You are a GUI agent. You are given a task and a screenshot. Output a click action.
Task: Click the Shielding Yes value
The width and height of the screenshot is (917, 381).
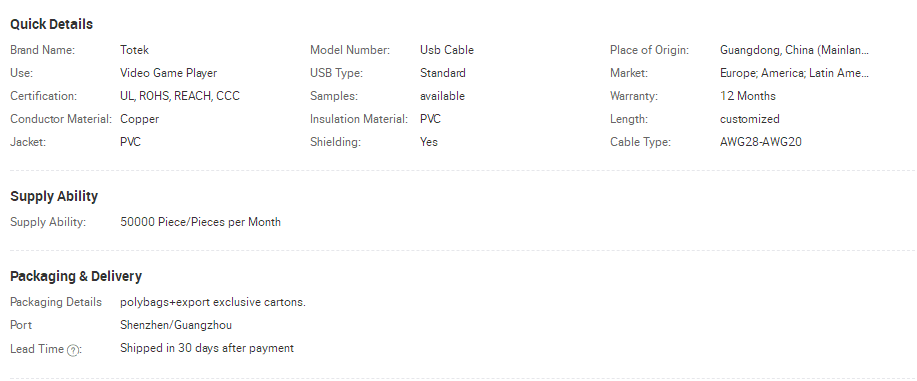point(429,142)
